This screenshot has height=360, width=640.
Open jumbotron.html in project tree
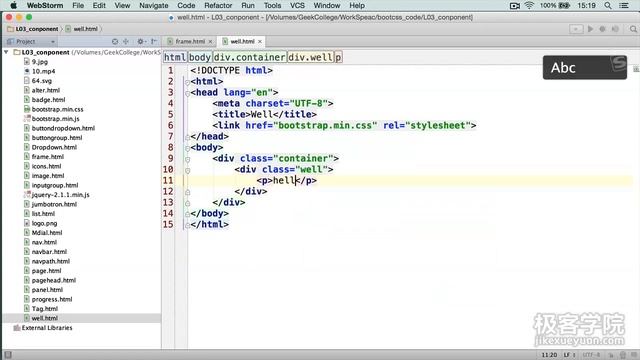pyautogui.click(x=54, y=204)
